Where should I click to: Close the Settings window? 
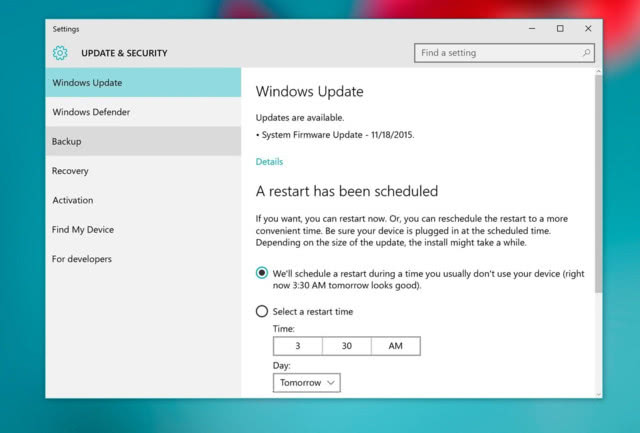click(588, 29)
